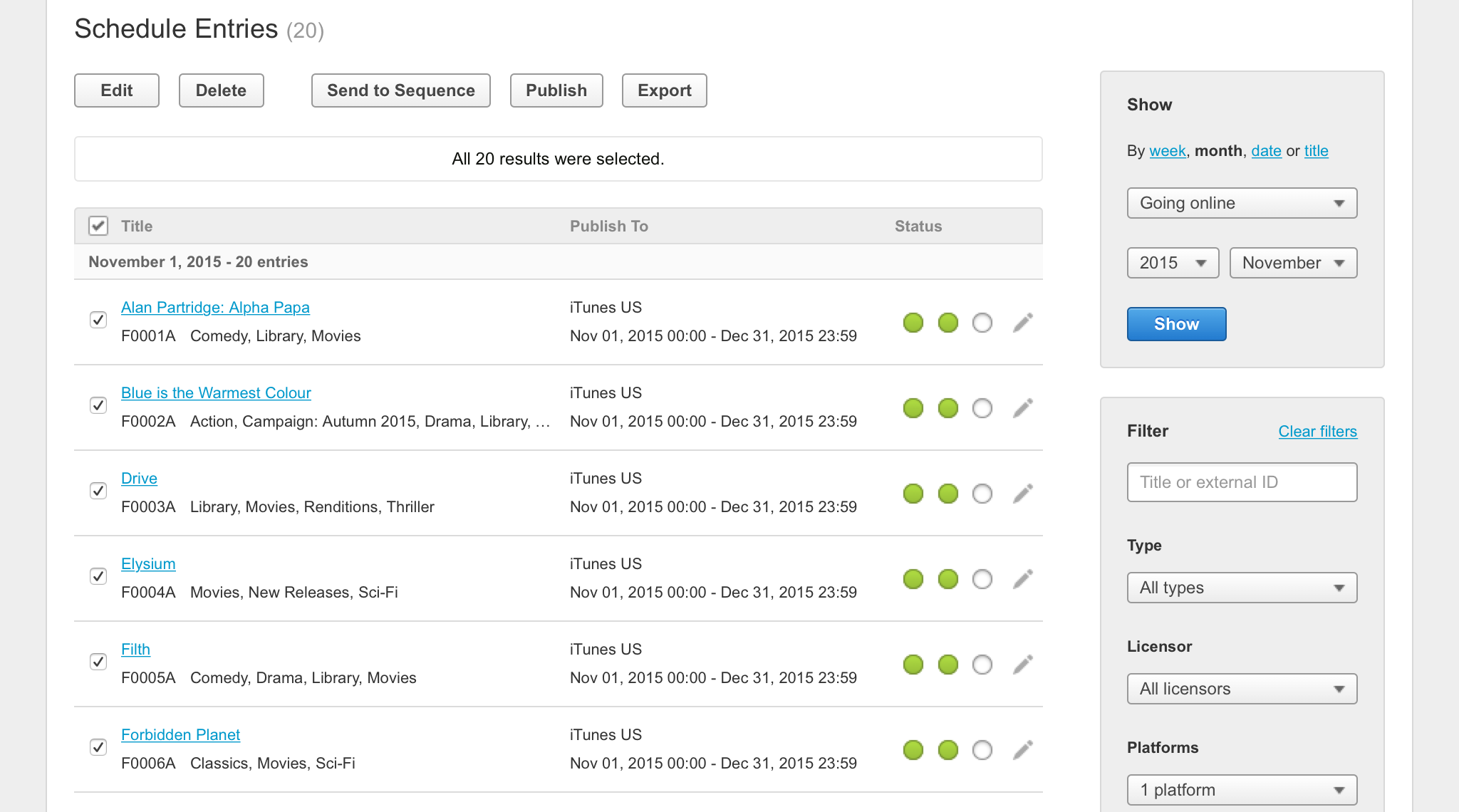
Task: Open the November month dropdown
Action: coord(1293,263)
